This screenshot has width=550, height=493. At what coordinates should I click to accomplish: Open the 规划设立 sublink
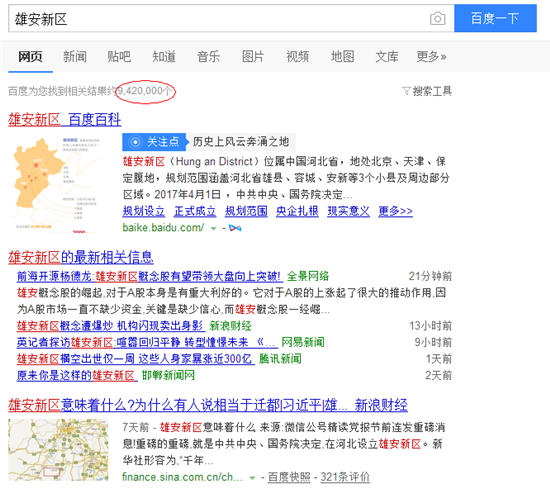143,211
